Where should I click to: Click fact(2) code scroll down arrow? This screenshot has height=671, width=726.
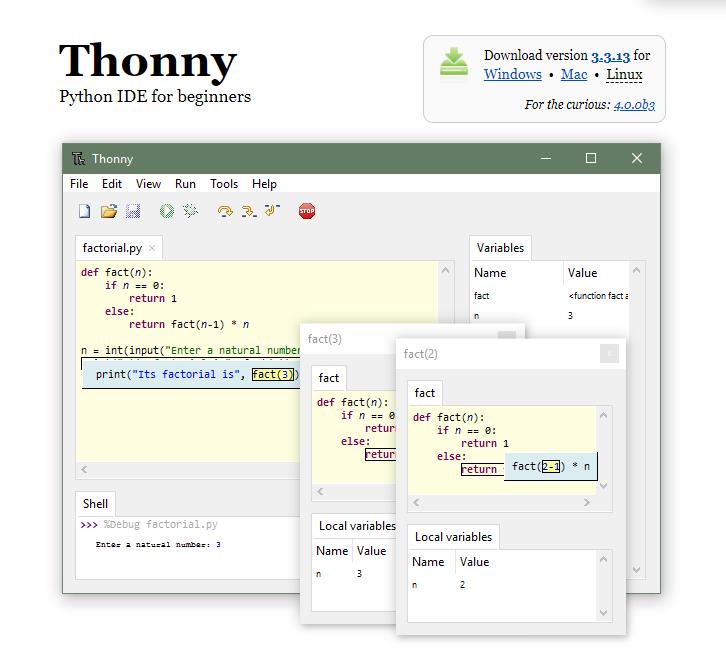pyautogui.click(x=603, y=485)
